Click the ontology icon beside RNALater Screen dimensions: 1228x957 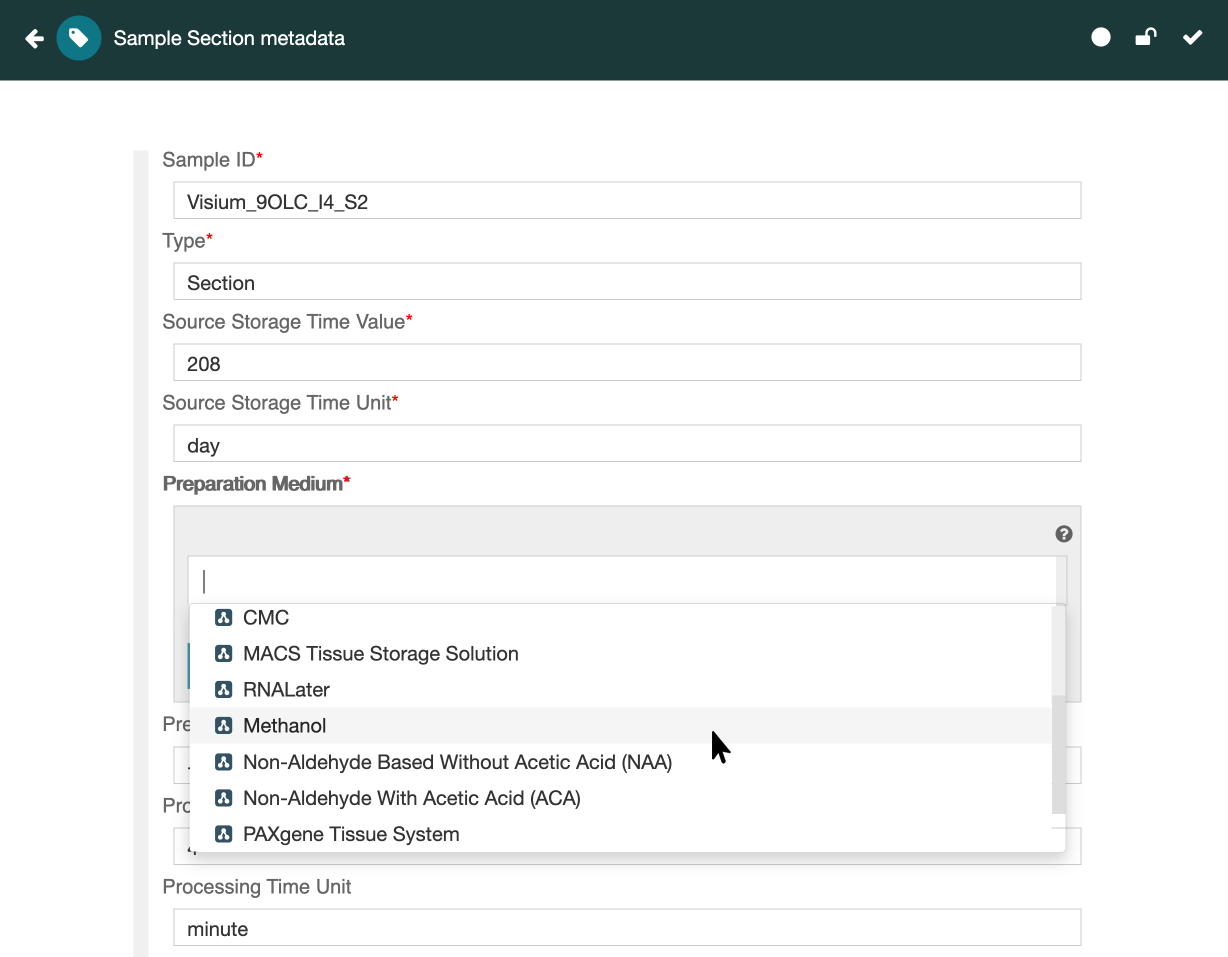[224, 690]
